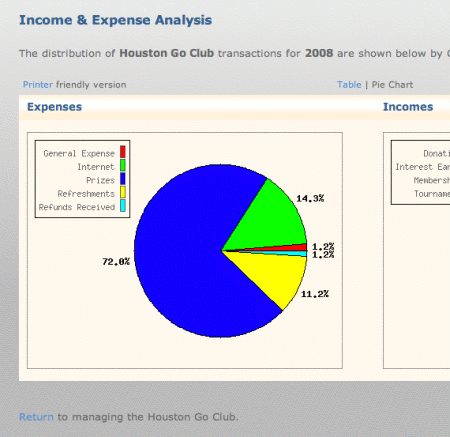This screenshot has width=450, height=437.
Task: Click the Interest Ear legend text in Incomes
Action: [423, 167]
